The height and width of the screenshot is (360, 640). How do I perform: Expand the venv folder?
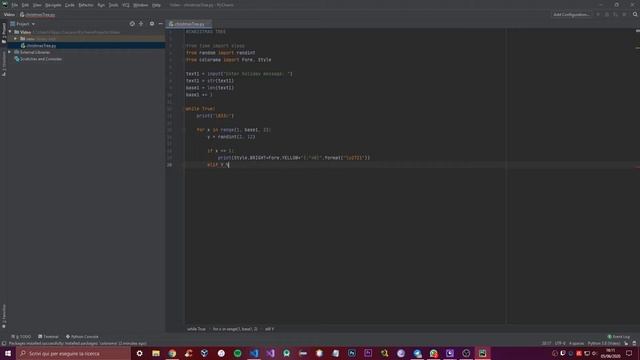click(16, 39)
